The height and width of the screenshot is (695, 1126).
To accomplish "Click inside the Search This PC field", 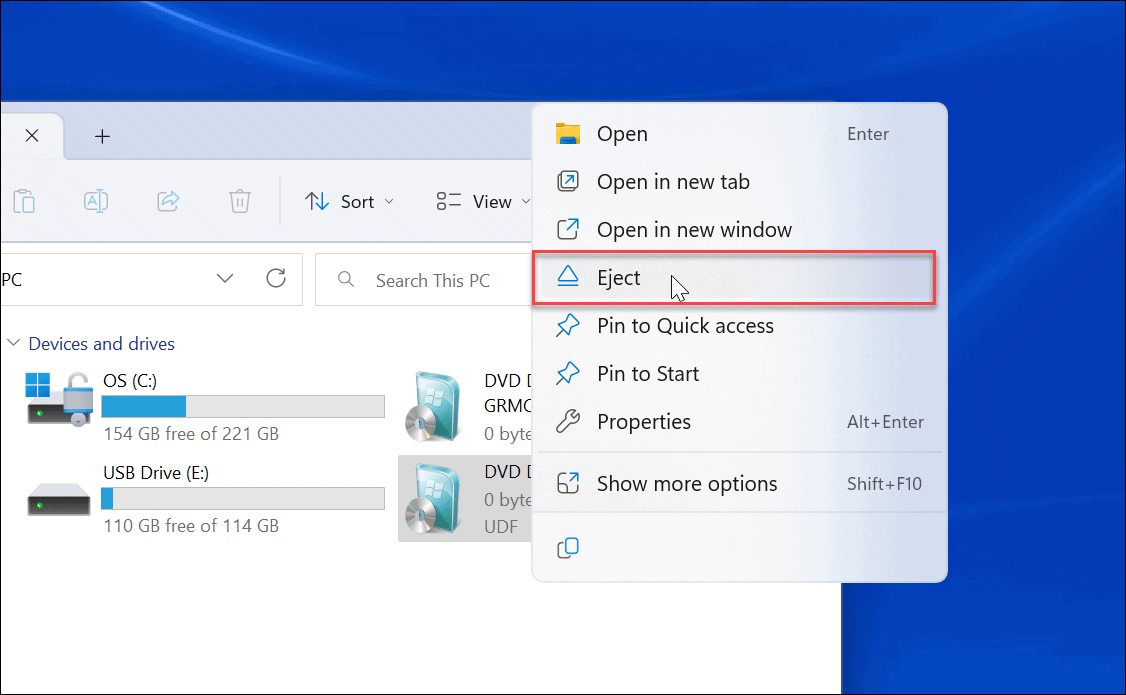I will tap(430, 279).
